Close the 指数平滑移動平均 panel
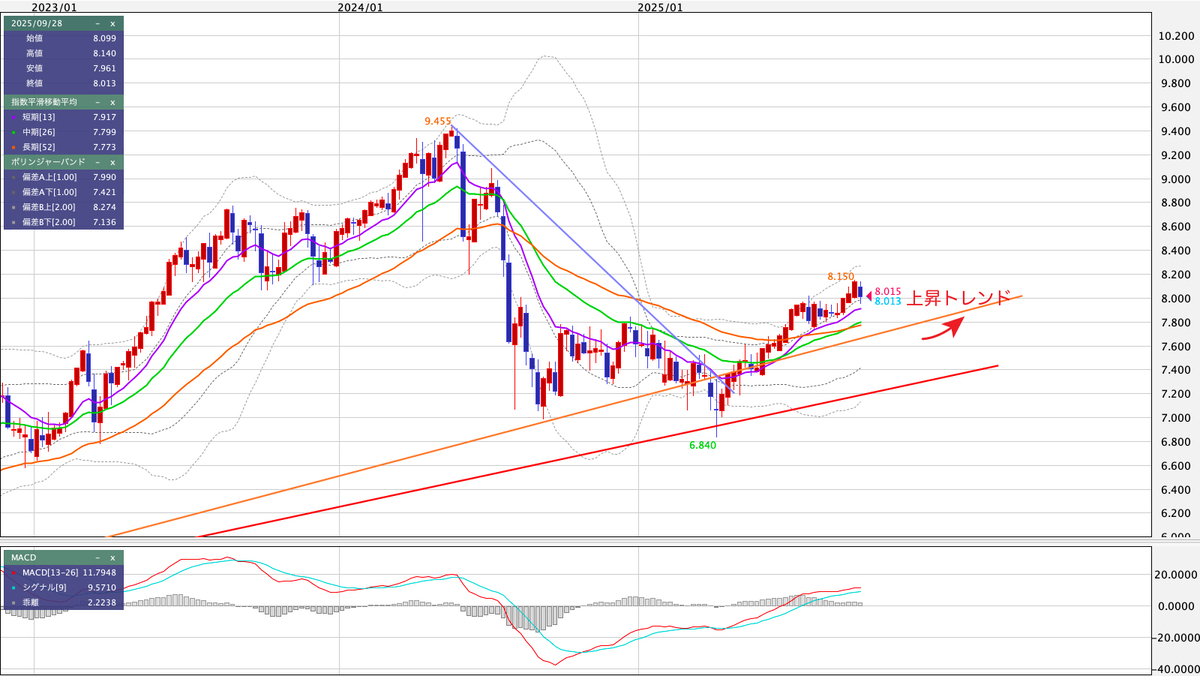This screenshot has width=1200, height=676. [112, 102]
